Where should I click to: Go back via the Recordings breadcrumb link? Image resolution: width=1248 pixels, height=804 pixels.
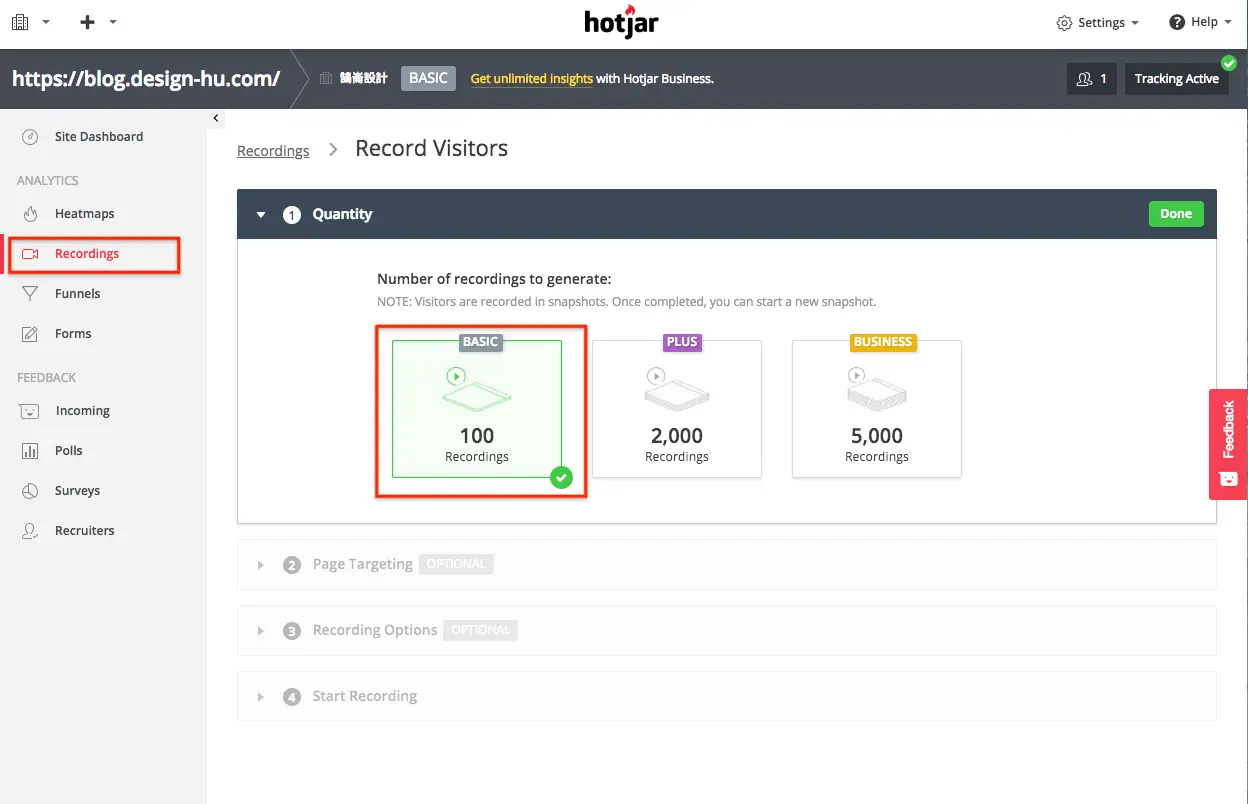click(x=273, y=151)
